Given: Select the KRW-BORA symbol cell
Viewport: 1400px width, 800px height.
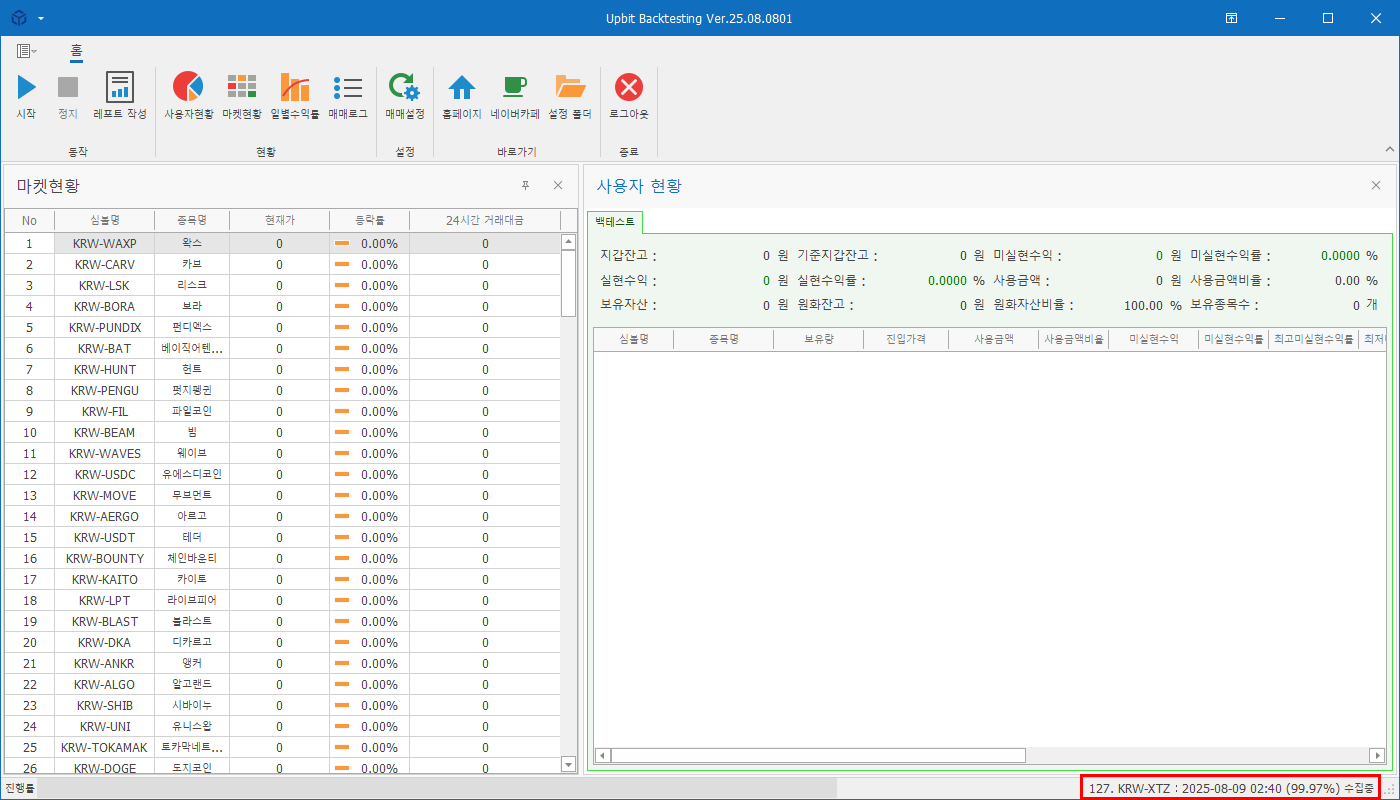Looking at the screenshot, I should point(105,306).
